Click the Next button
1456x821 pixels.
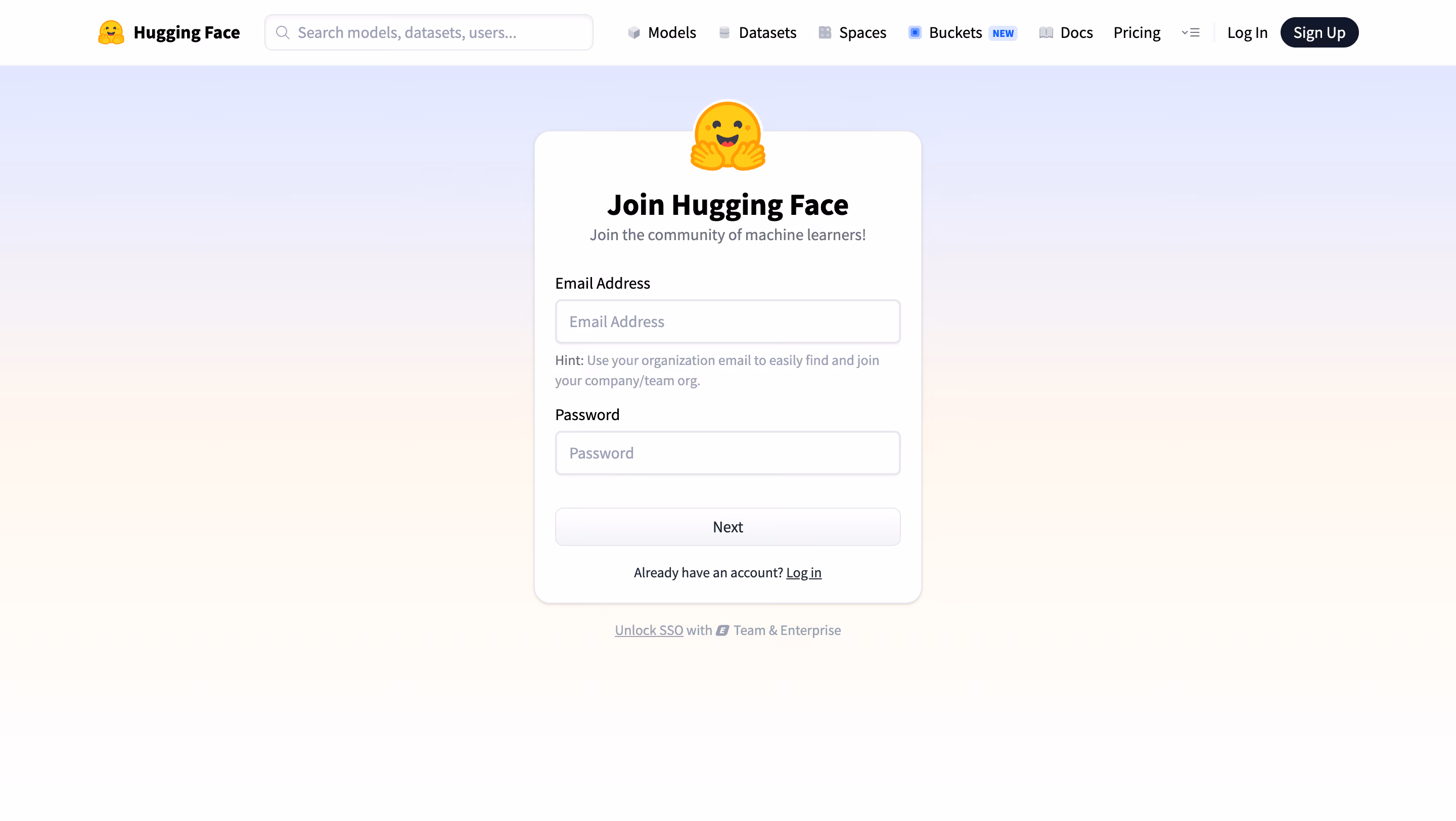[728, 527]
